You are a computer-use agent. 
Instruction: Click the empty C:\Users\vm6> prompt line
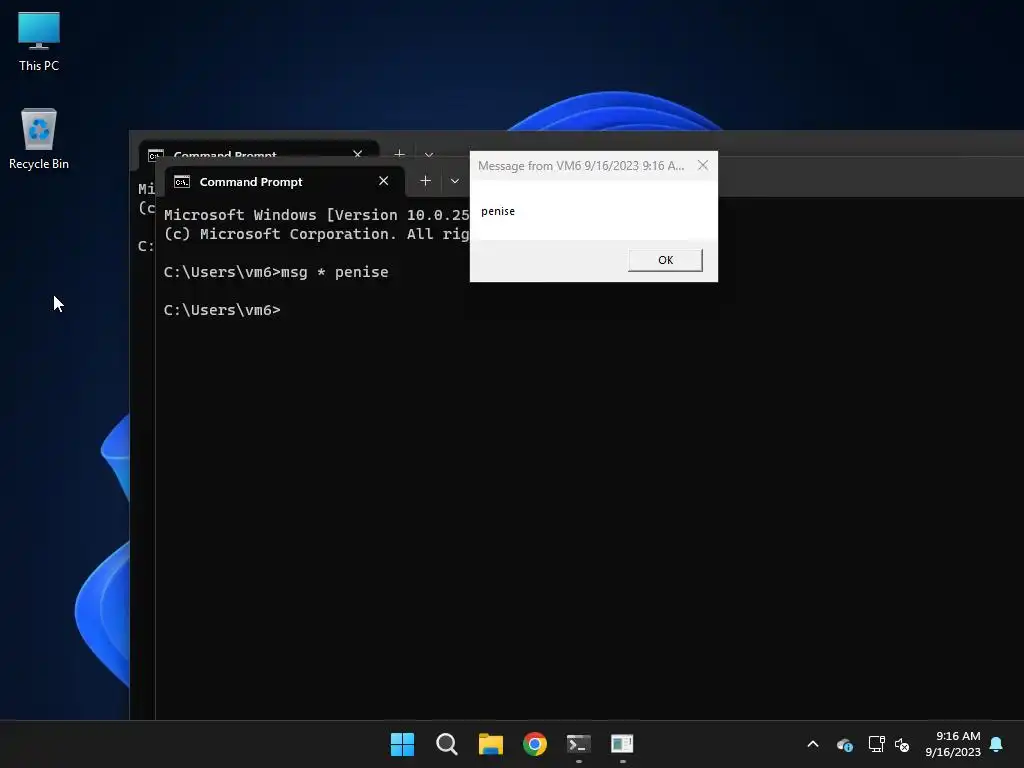222,310
